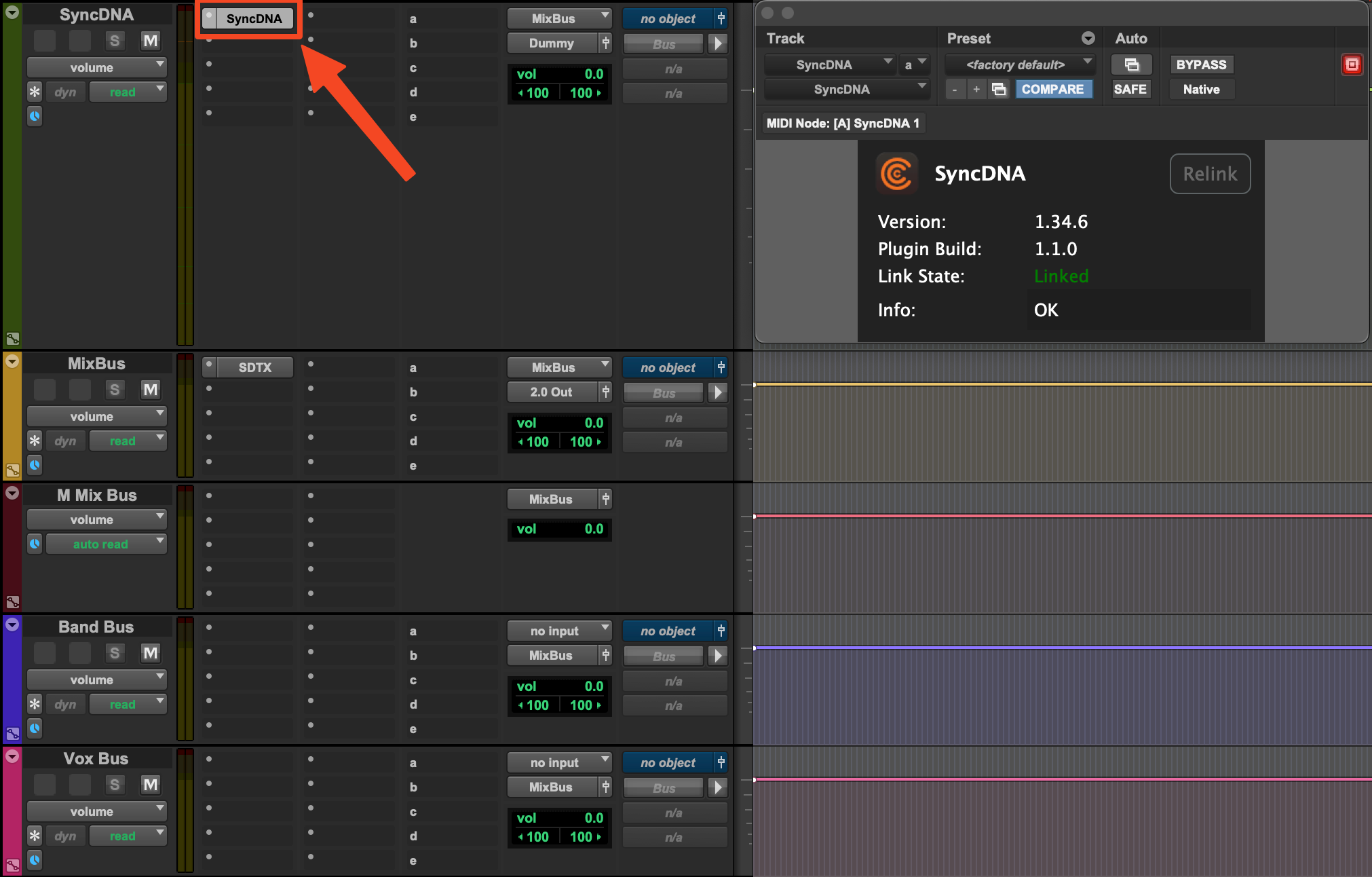Click the MixBus track blue timebase icon

(x=35, y=465)
